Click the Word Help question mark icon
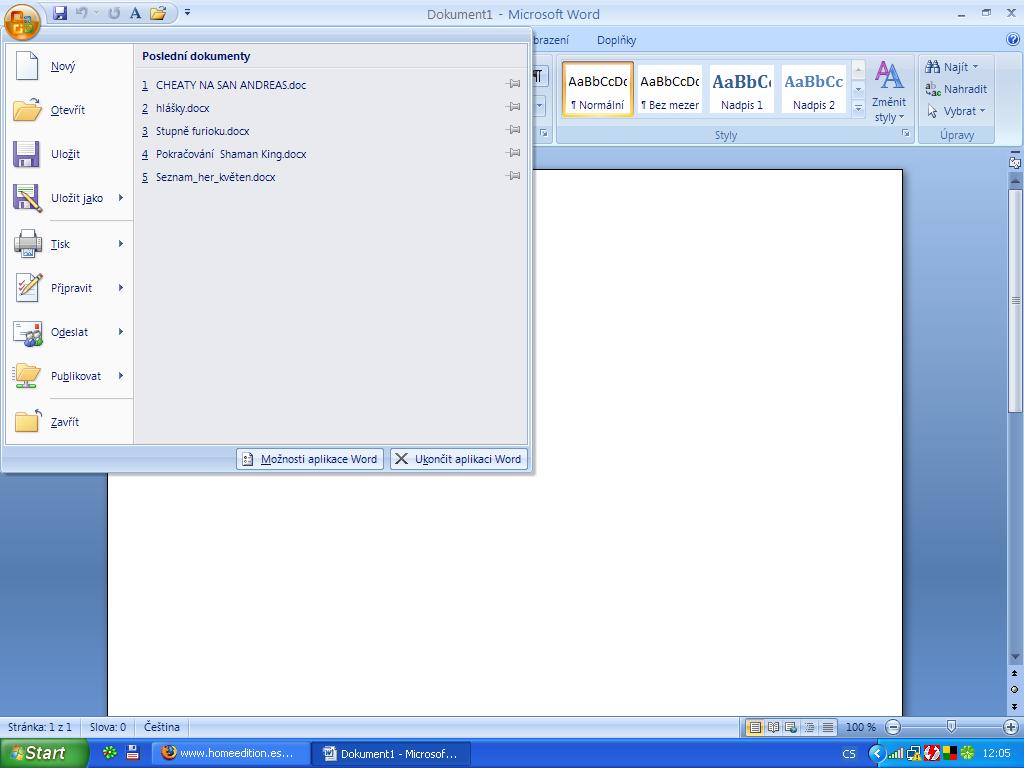 (x=1013, y=39)
